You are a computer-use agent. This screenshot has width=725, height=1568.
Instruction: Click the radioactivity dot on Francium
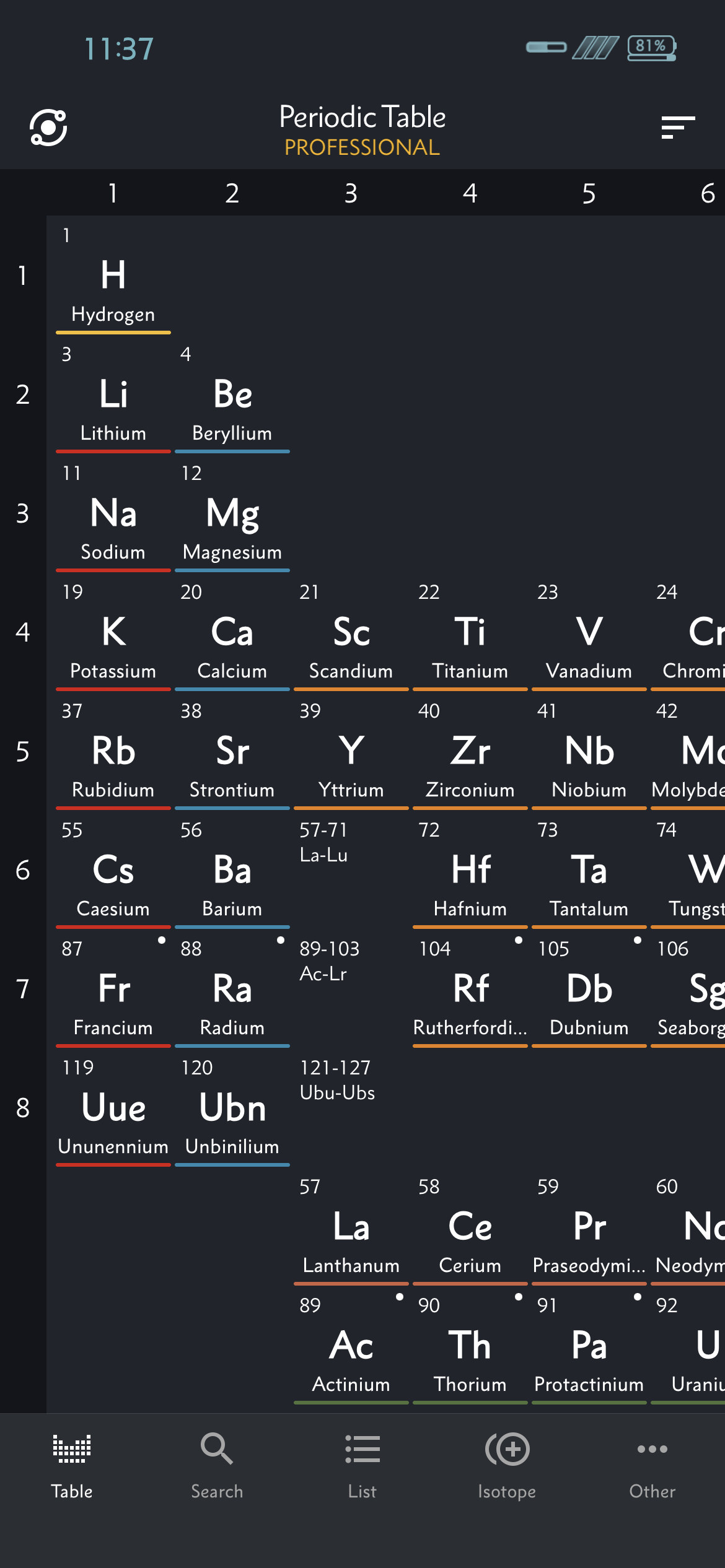tap(161, 940)
